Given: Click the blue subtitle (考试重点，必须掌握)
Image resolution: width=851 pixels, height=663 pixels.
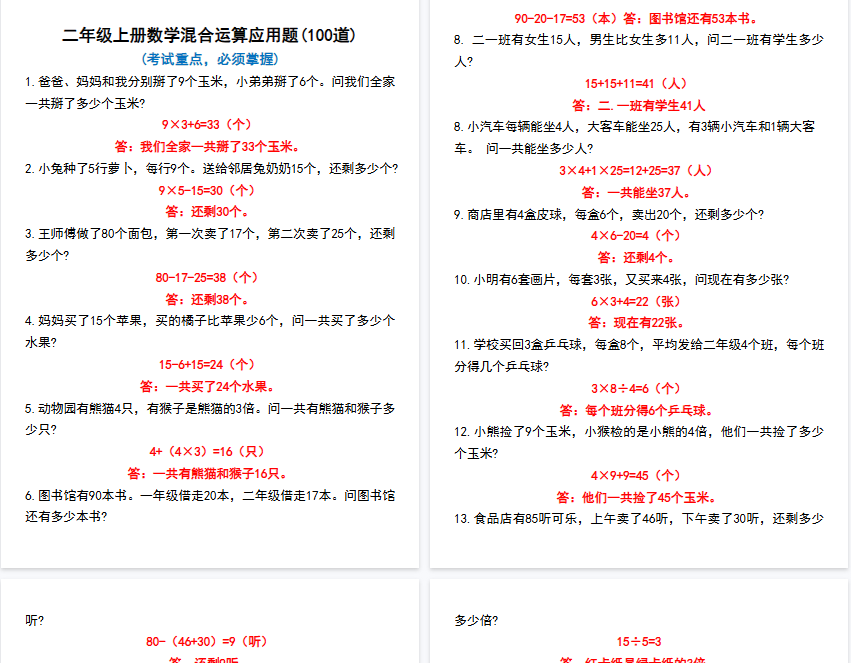Looking at the screenshot, I should [209, 59].
